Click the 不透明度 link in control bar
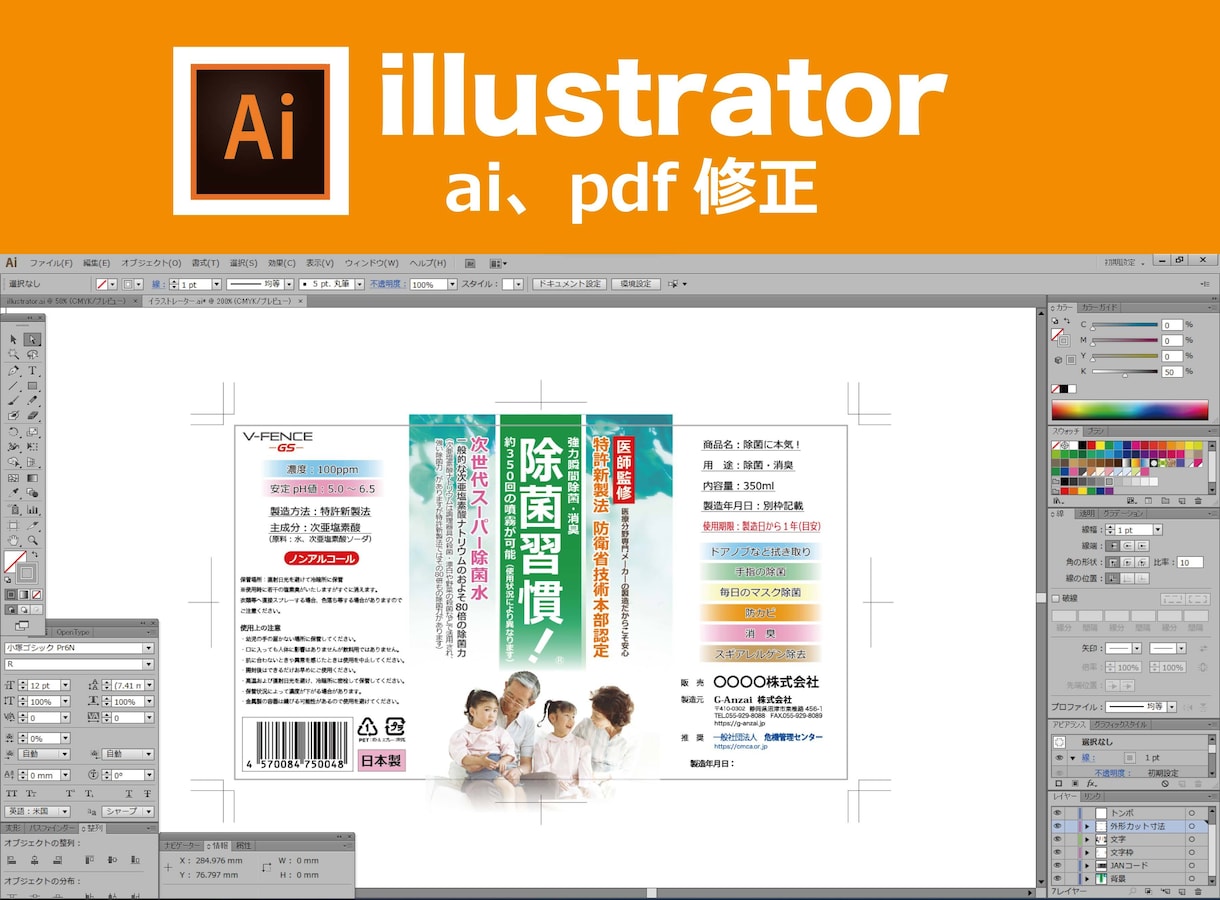 (388, 284)
